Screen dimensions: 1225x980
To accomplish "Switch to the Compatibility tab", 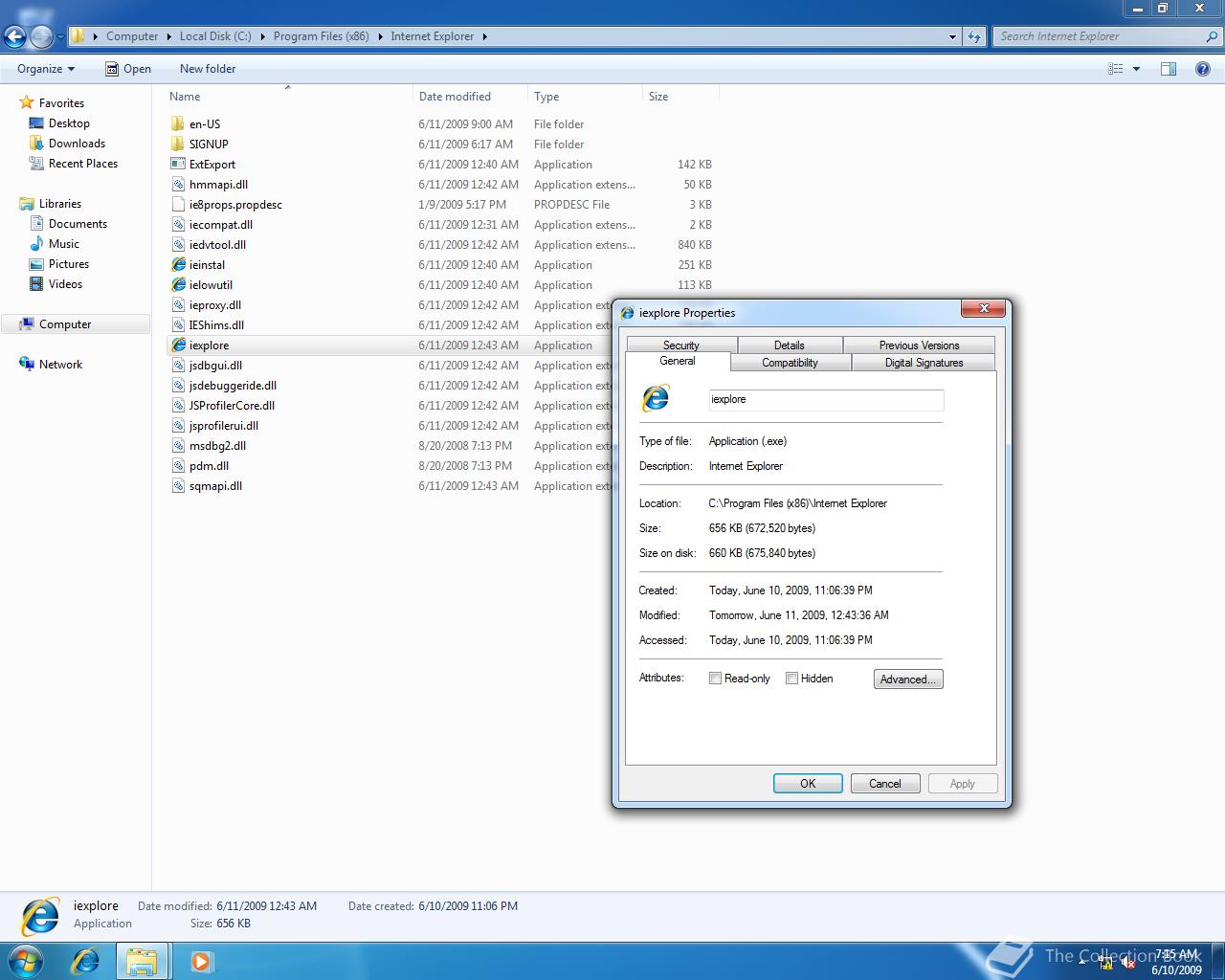I will [x=790, y=363].
